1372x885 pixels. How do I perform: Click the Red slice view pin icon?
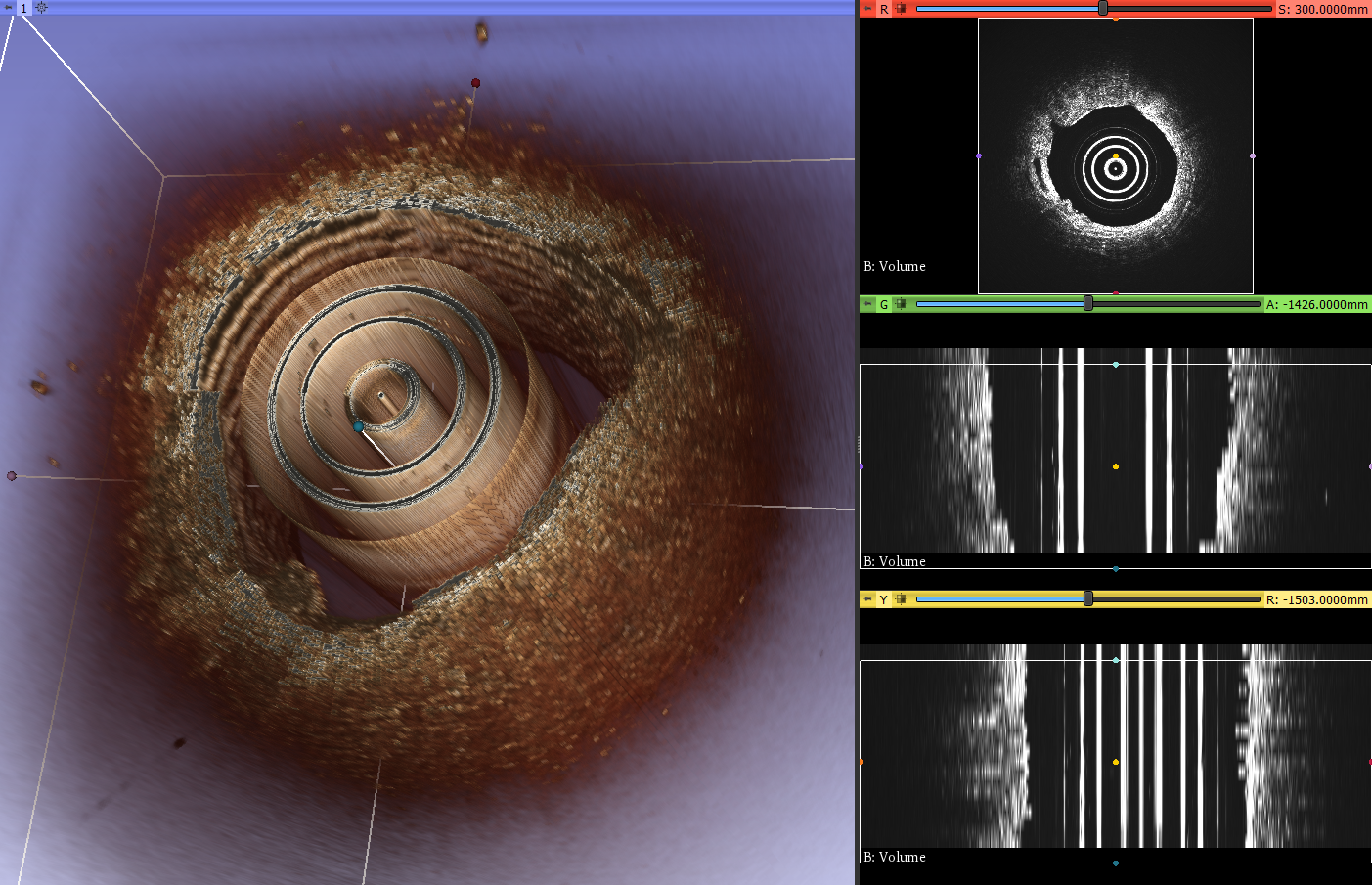[867, 9]
